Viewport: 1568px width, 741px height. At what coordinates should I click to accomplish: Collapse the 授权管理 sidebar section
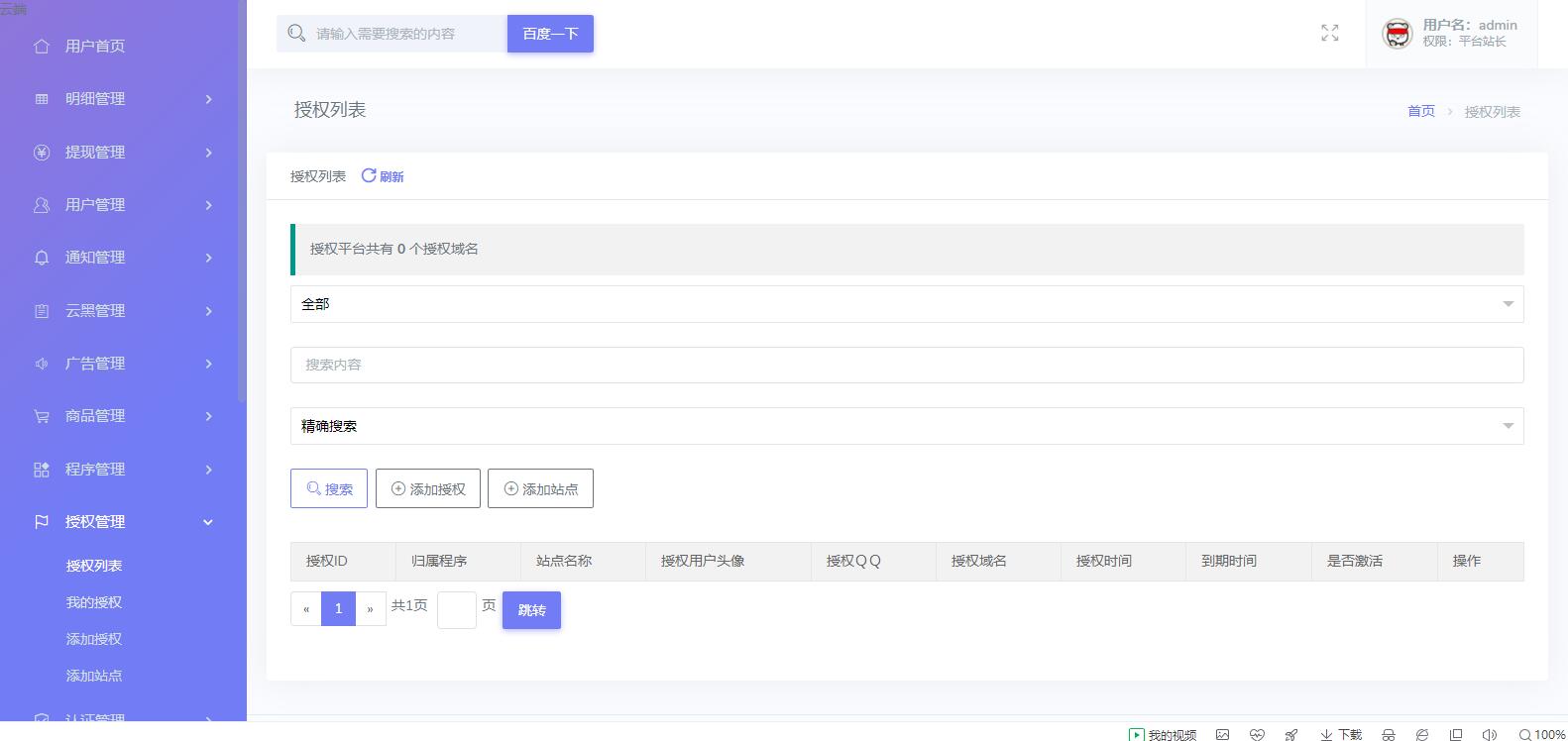122,521
